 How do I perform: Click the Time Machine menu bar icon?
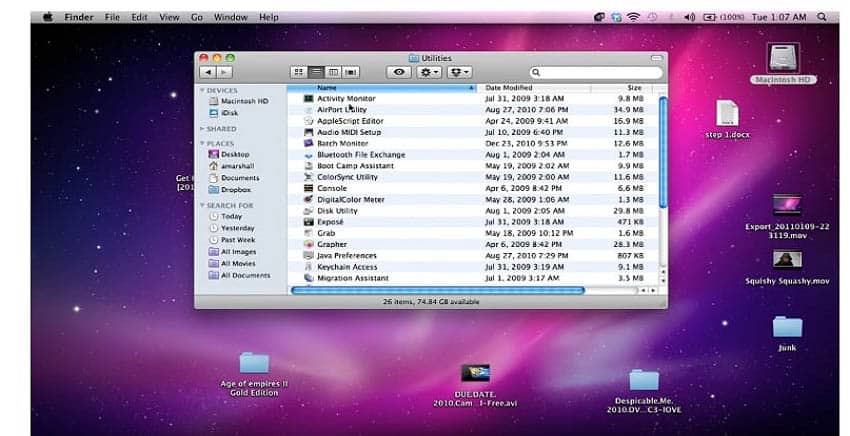coord(653,17)
